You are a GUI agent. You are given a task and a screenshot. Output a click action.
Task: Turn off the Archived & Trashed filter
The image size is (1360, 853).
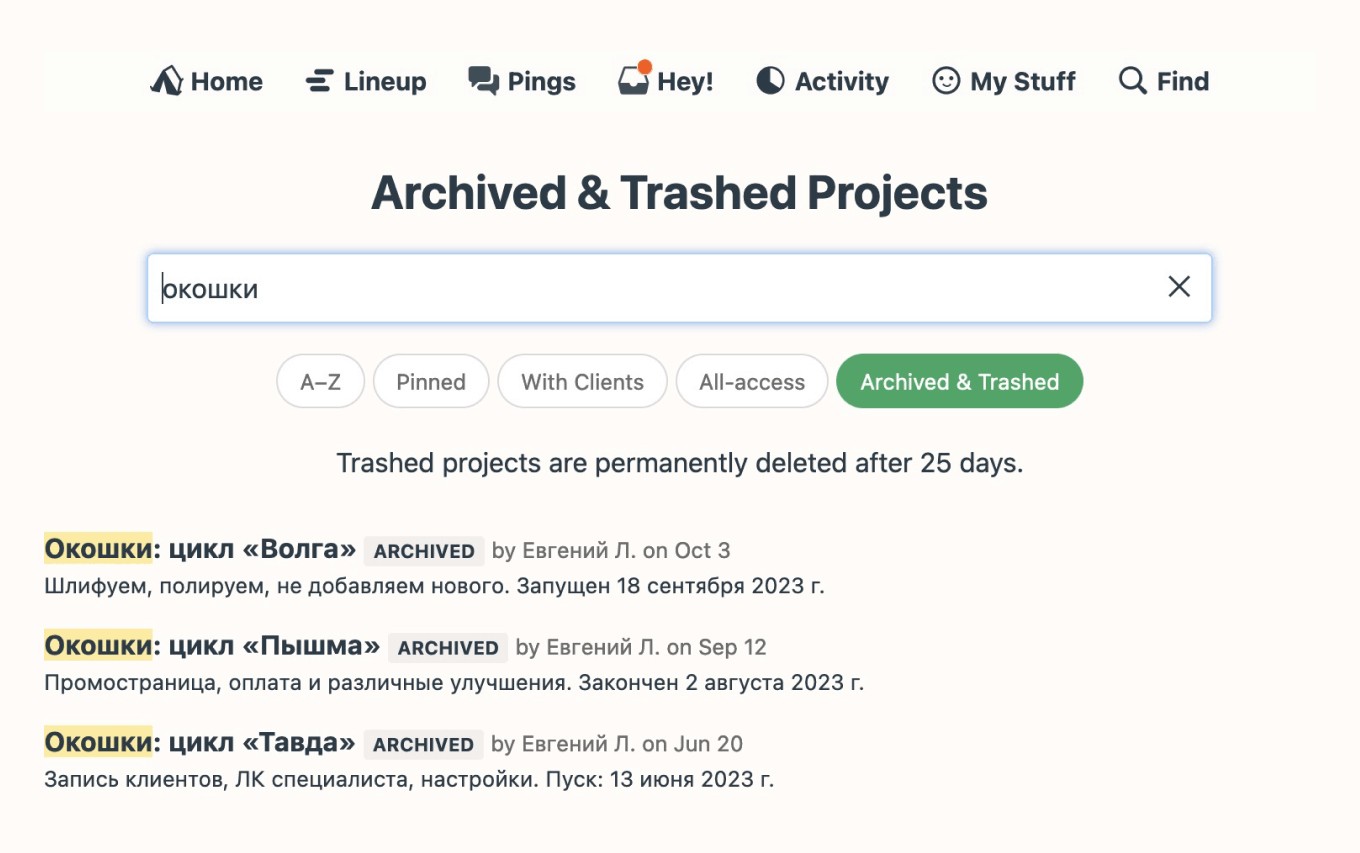click(959, 381)
